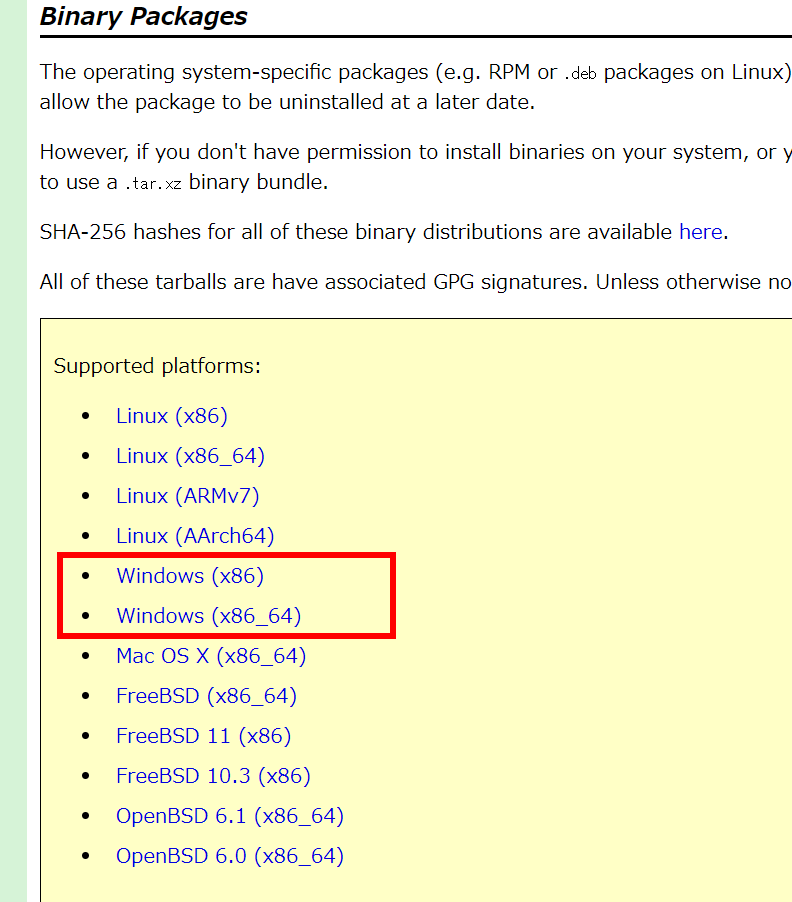Choose the FreeBSD 10.3 (x86) link
Screen dimensions: 792x902
[213, 776]
